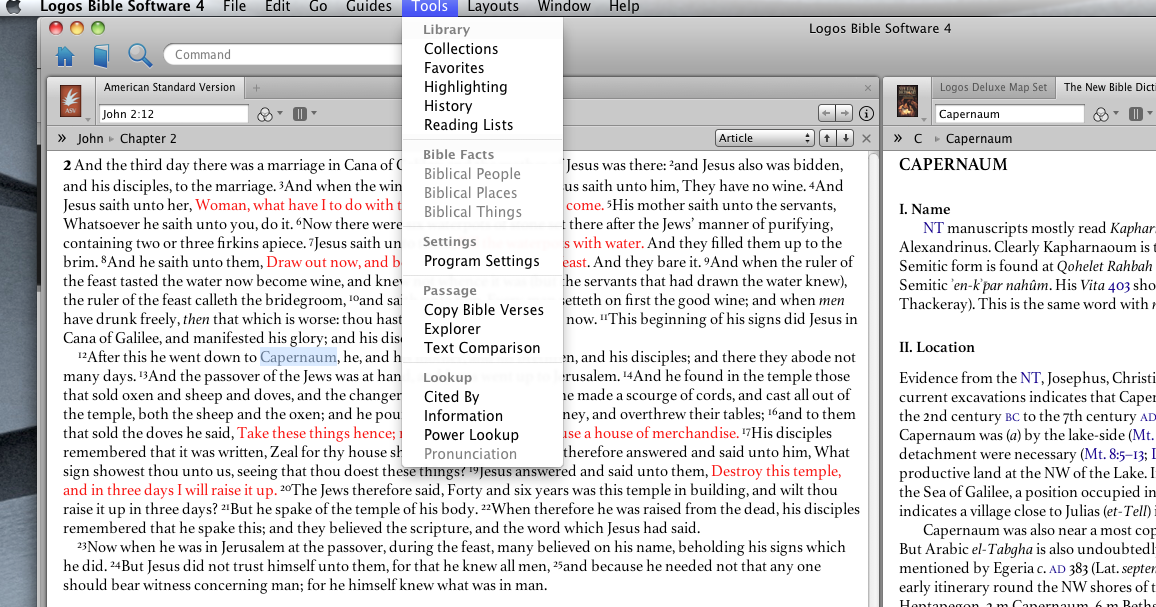Click the C breadcrumb in dictionary panel
Image resolution: width=1156 pixels, height=607 pixels.
[x=918, y=139]
